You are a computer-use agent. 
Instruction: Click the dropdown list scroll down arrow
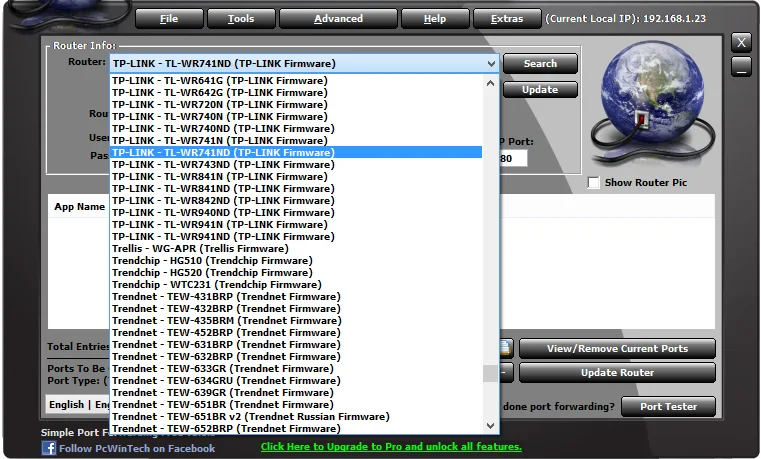491,426
